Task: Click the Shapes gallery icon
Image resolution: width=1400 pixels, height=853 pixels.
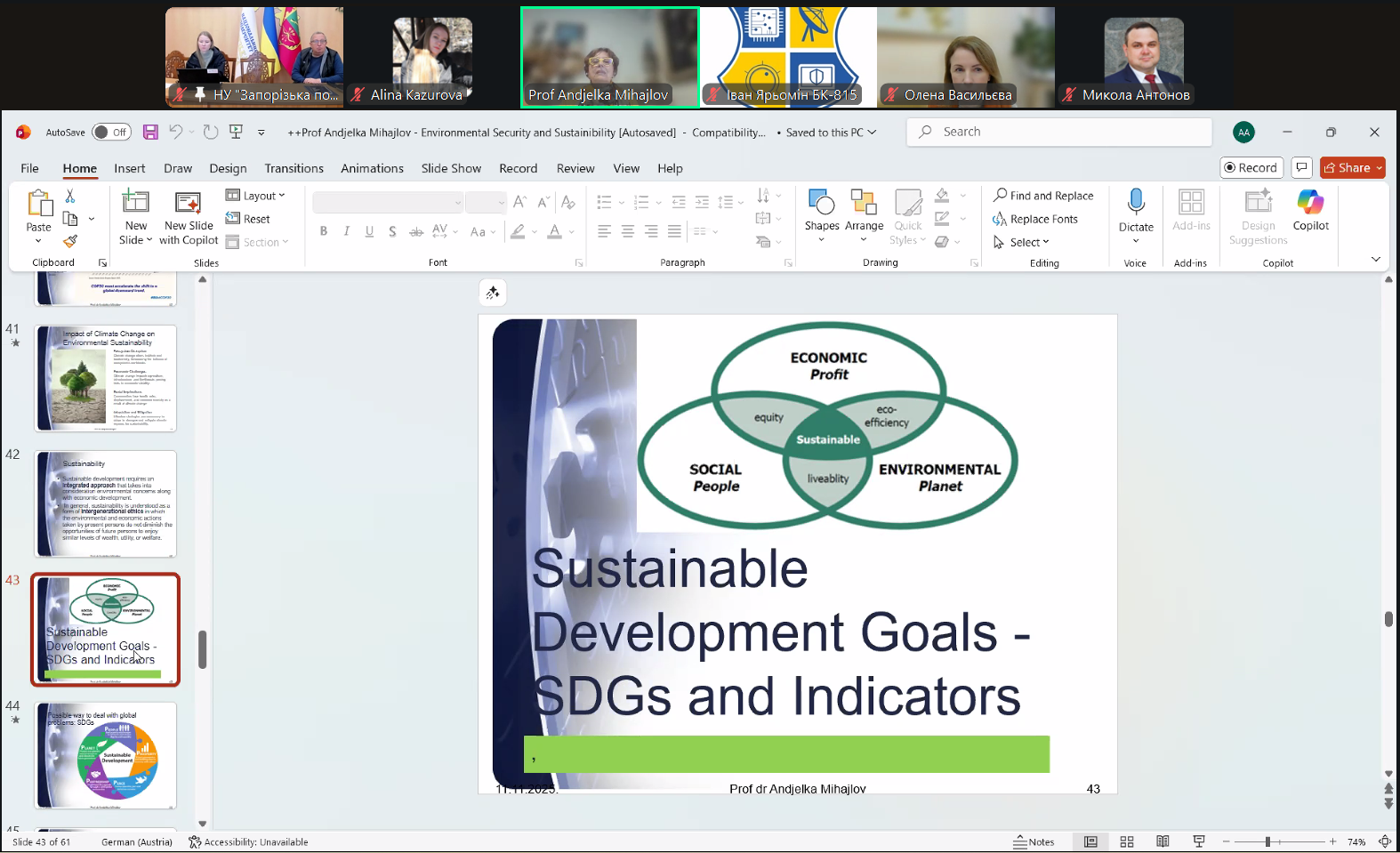Action: pos(821,203)
